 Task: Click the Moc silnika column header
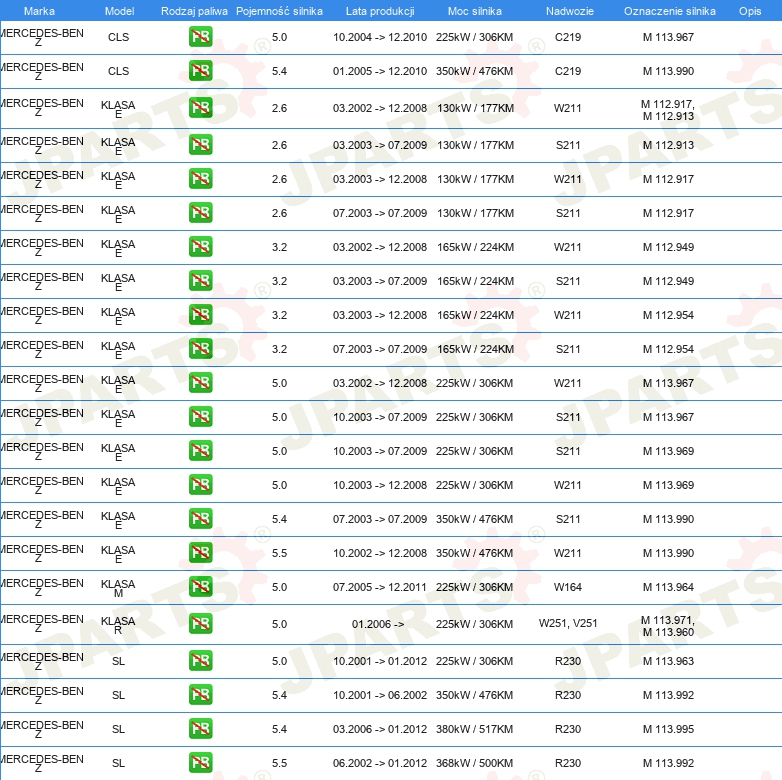tap(475, 11)
